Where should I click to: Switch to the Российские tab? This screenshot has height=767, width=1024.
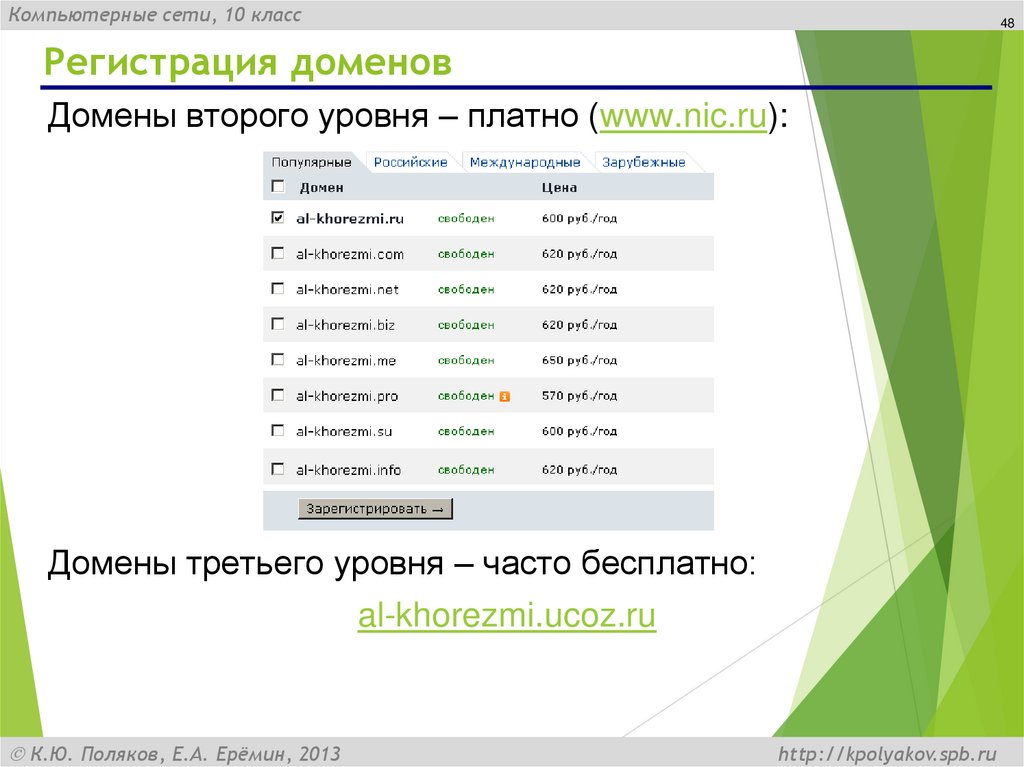pyautogui.click(x=409, y=160)
